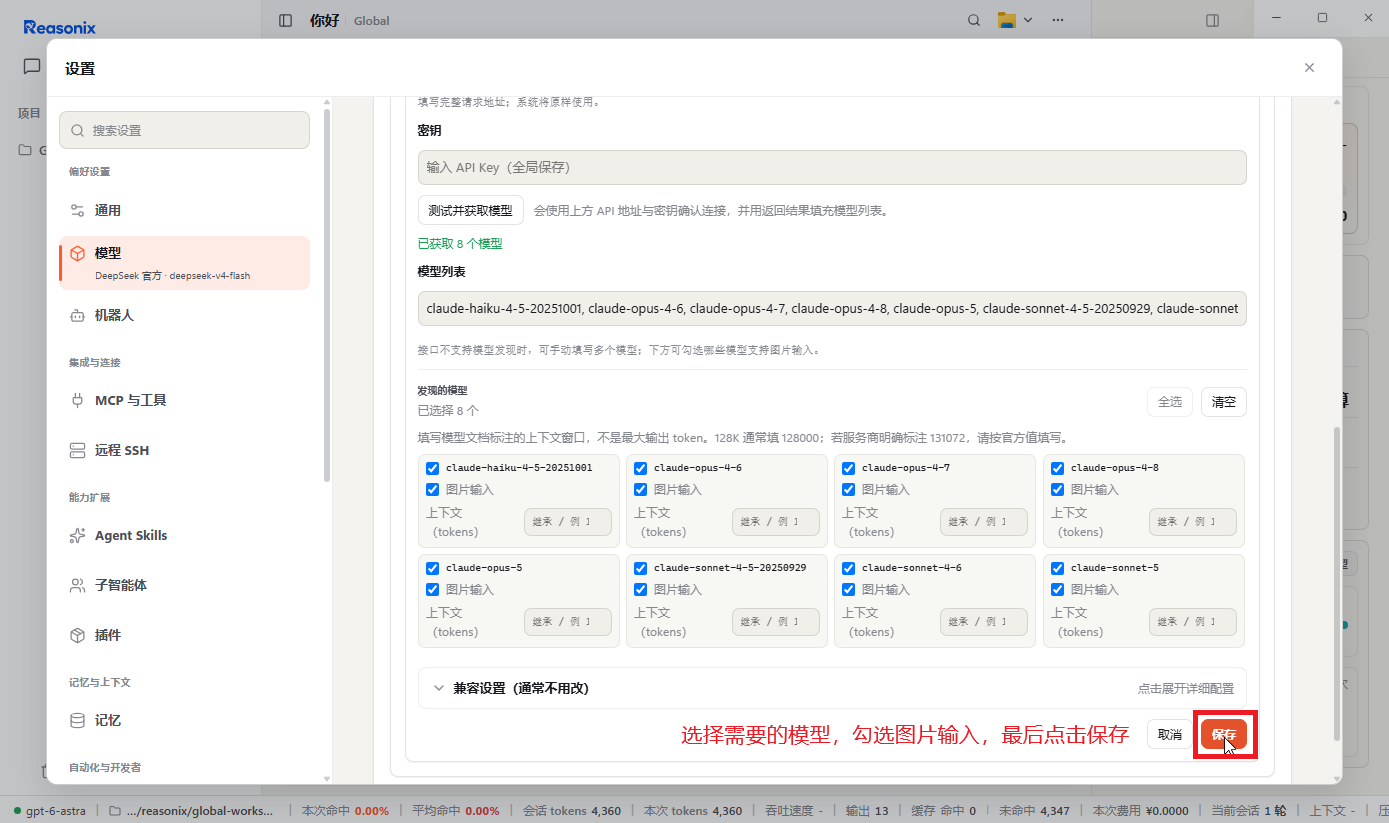Screen dimensions: 1389x823
Task: Select 机器人 in settings sidebar
Action: click(185, 315)
